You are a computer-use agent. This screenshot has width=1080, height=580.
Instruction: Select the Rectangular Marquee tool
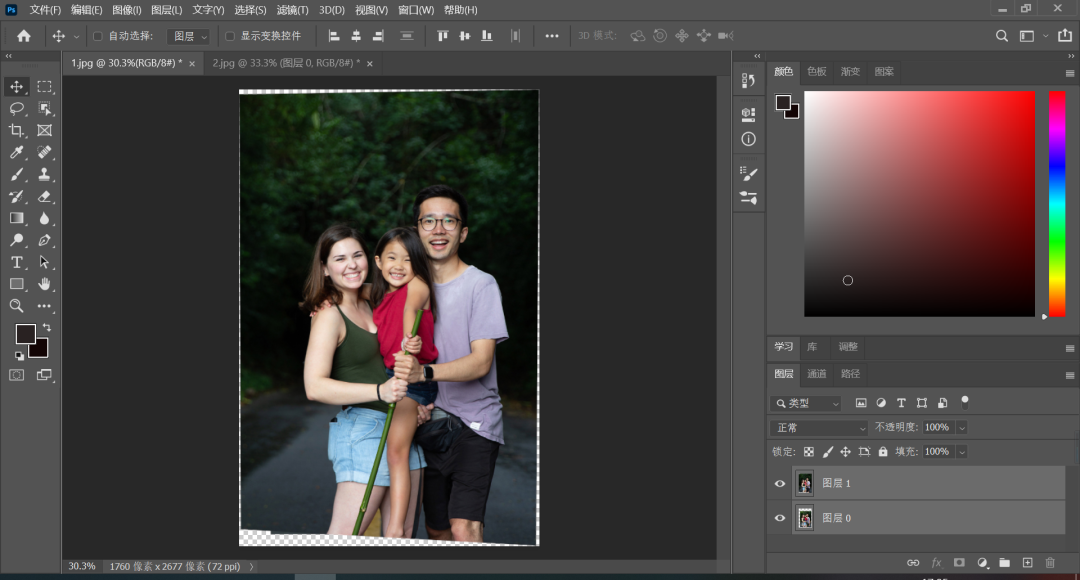(45, 87)
